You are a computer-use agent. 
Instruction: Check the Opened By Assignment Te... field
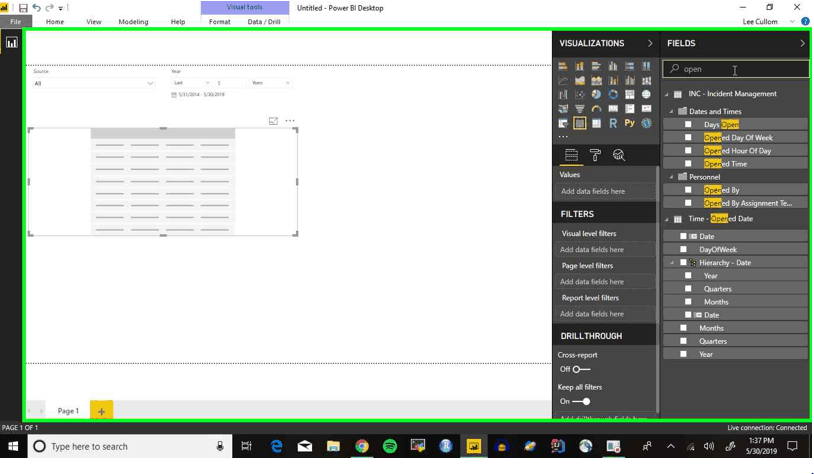click(x=688, y=203)
